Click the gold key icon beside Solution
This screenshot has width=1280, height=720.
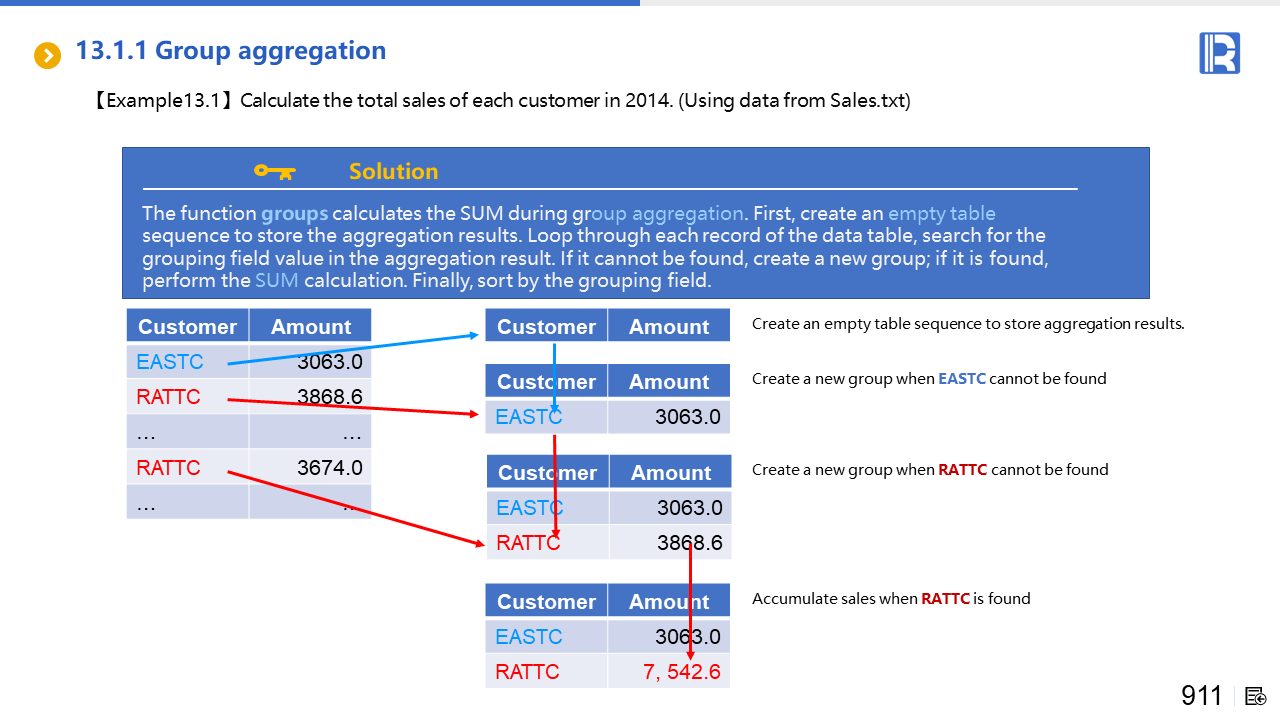pyautogui.click(x=274, y=171)
